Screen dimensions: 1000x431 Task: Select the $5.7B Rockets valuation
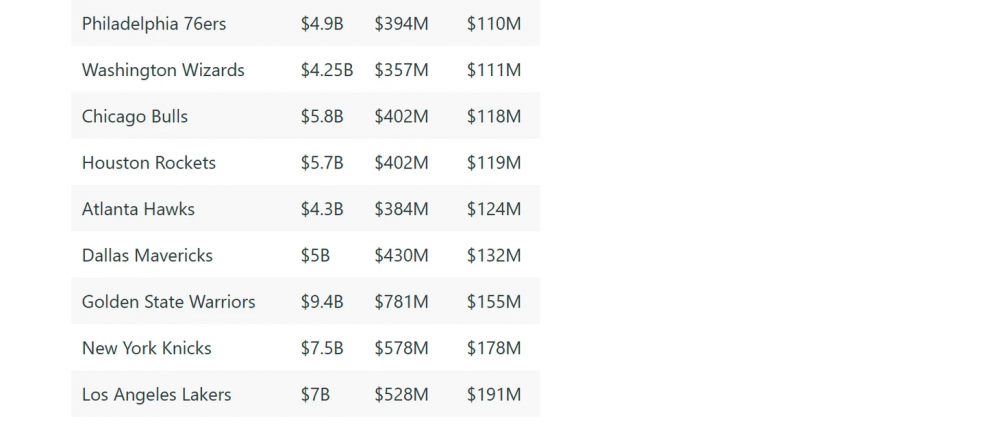[x=322, y=162]
